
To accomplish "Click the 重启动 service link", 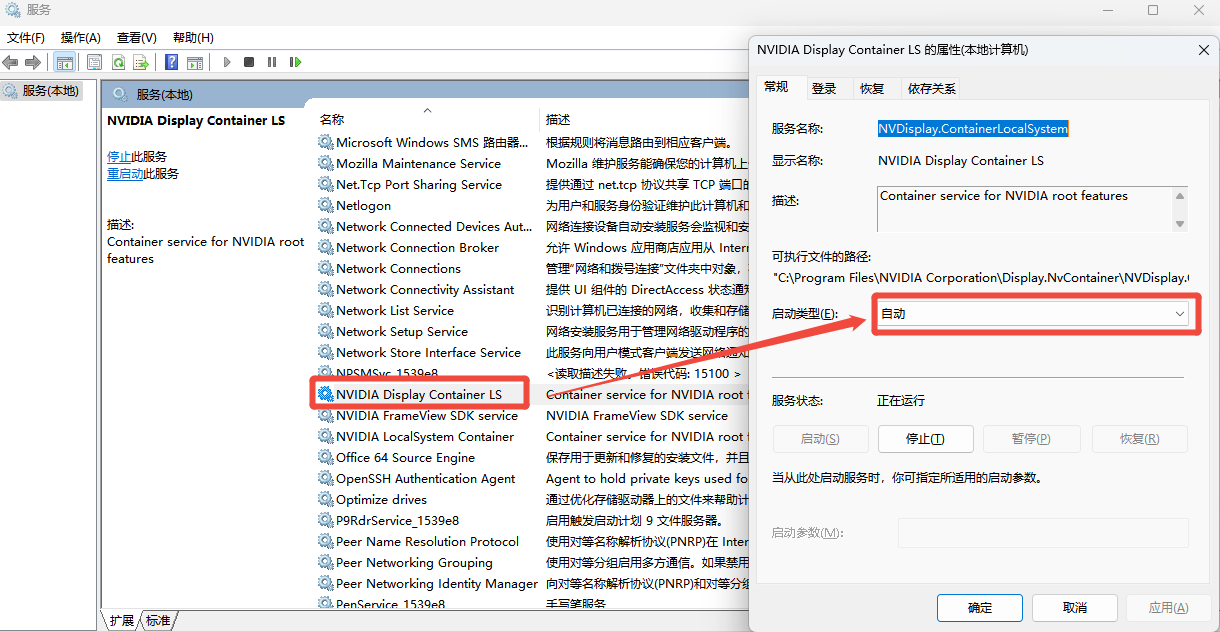I will click(125, 174).
